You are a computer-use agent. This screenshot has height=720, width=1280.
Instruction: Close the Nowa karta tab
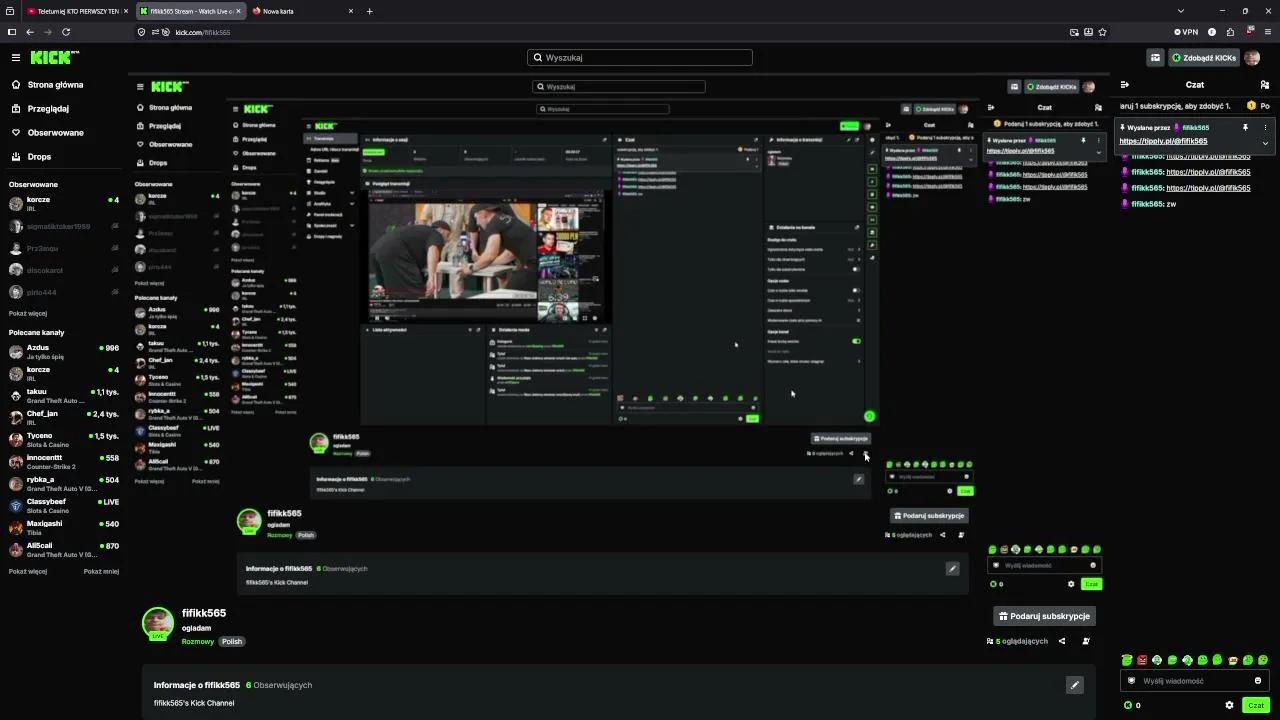(351, 11)
